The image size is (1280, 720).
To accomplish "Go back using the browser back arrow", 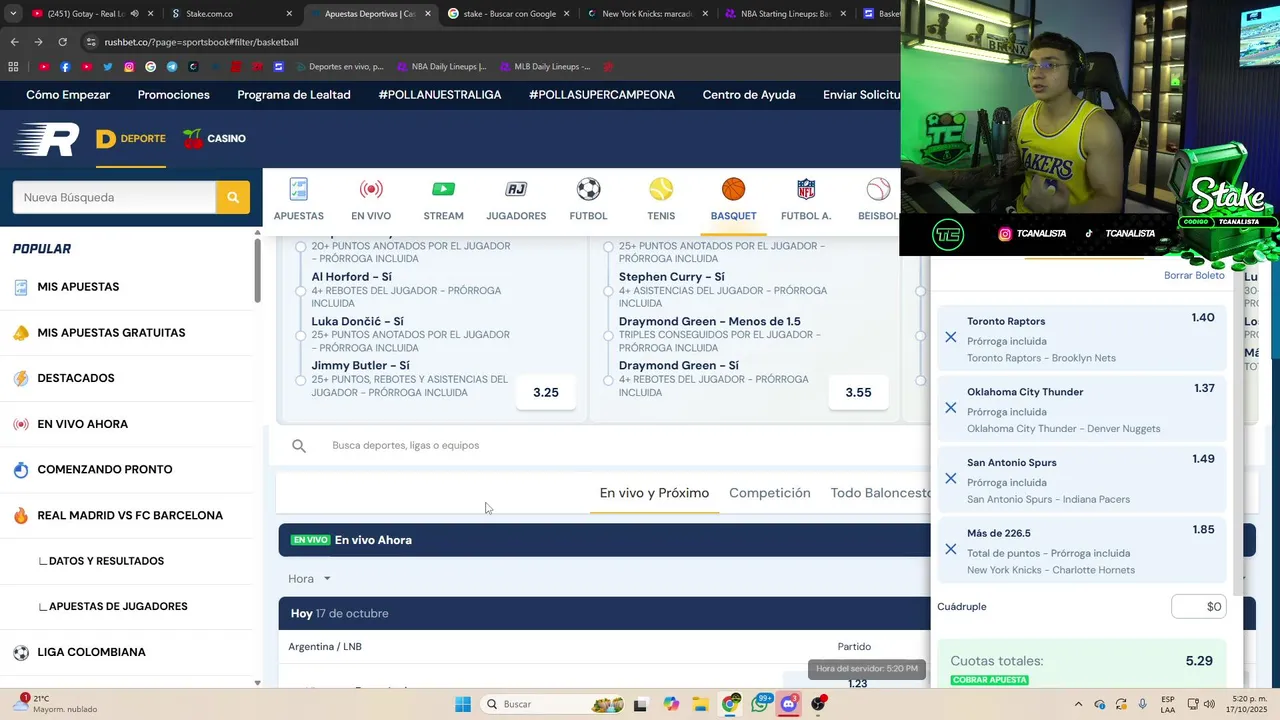I will [14, 42].
